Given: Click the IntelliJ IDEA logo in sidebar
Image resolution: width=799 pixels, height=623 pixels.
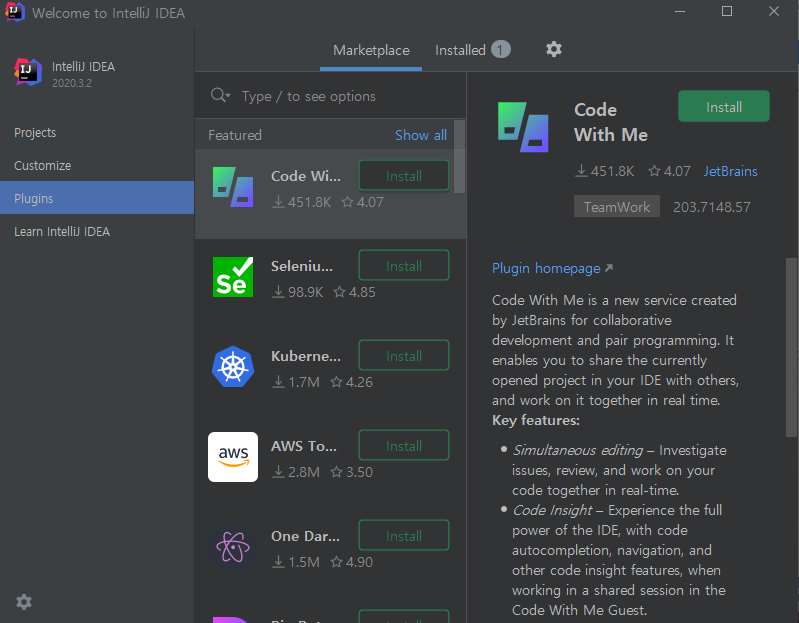Looking at the screenshot, I should (28, 72).
